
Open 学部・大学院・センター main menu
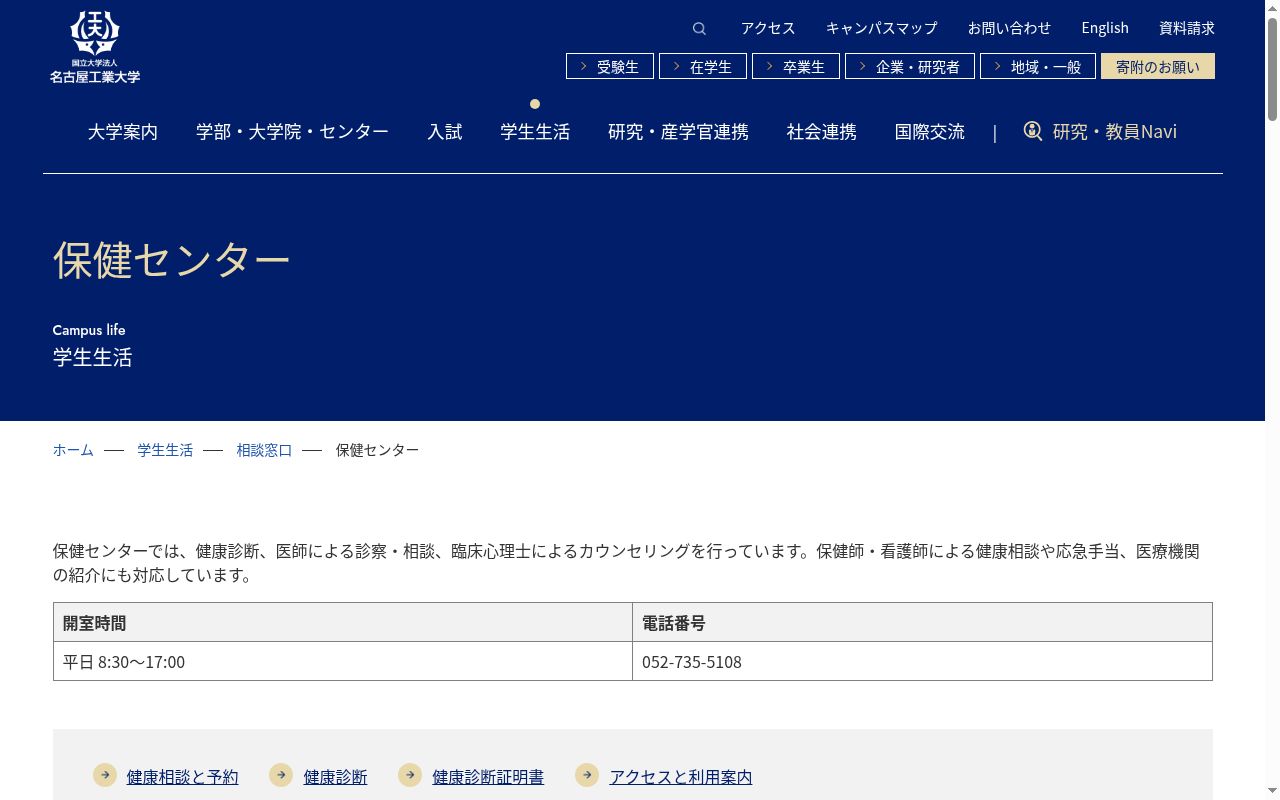point(292,131)
